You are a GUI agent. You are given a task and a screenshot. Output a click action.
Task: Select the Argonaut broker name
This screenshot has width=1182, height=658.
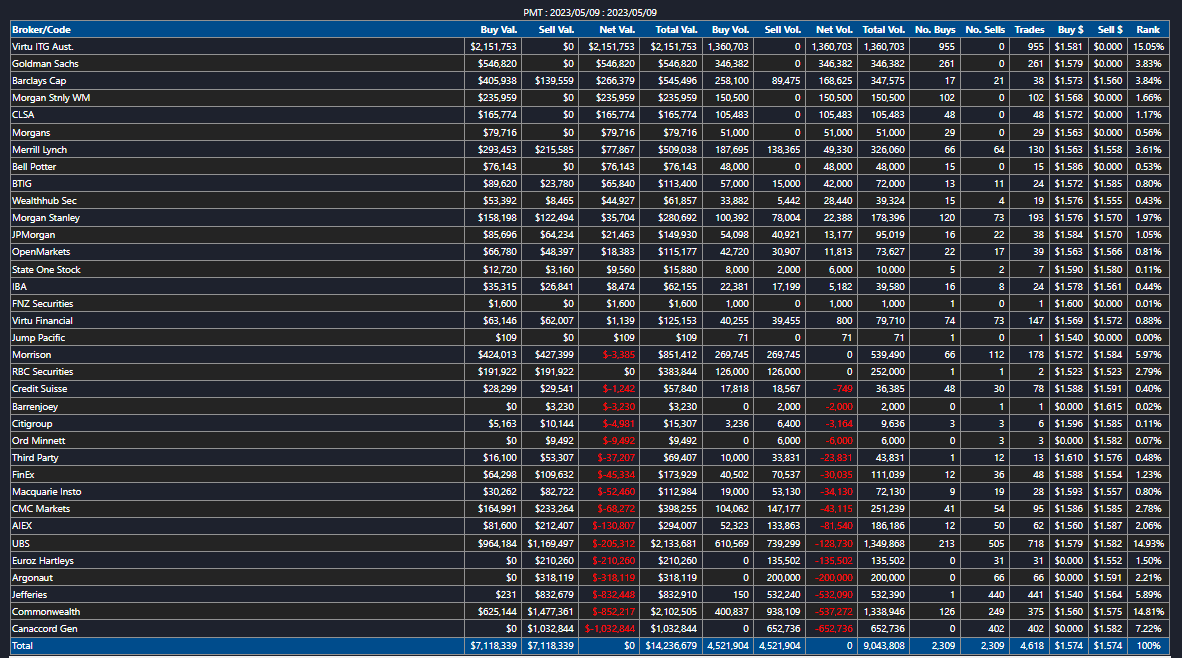tap(32, 578)
